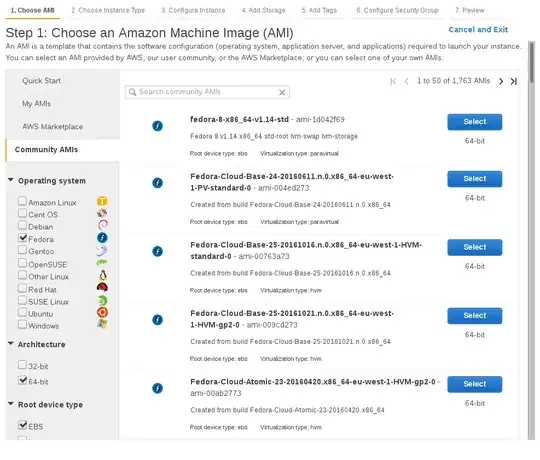Go to the previous page of AMIs
This screenshot has width=540, height=460.
[x=406, y=81]
